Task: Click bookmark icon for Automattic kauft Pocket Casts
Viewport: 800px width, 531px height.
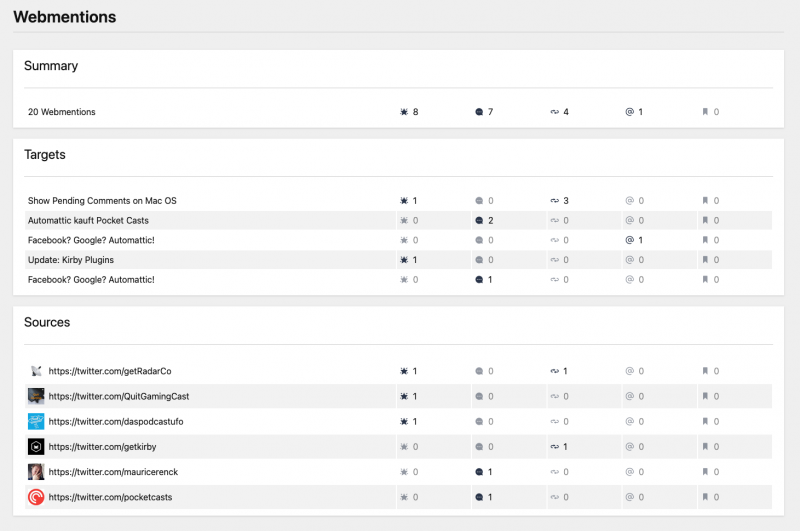Action: 705,220
